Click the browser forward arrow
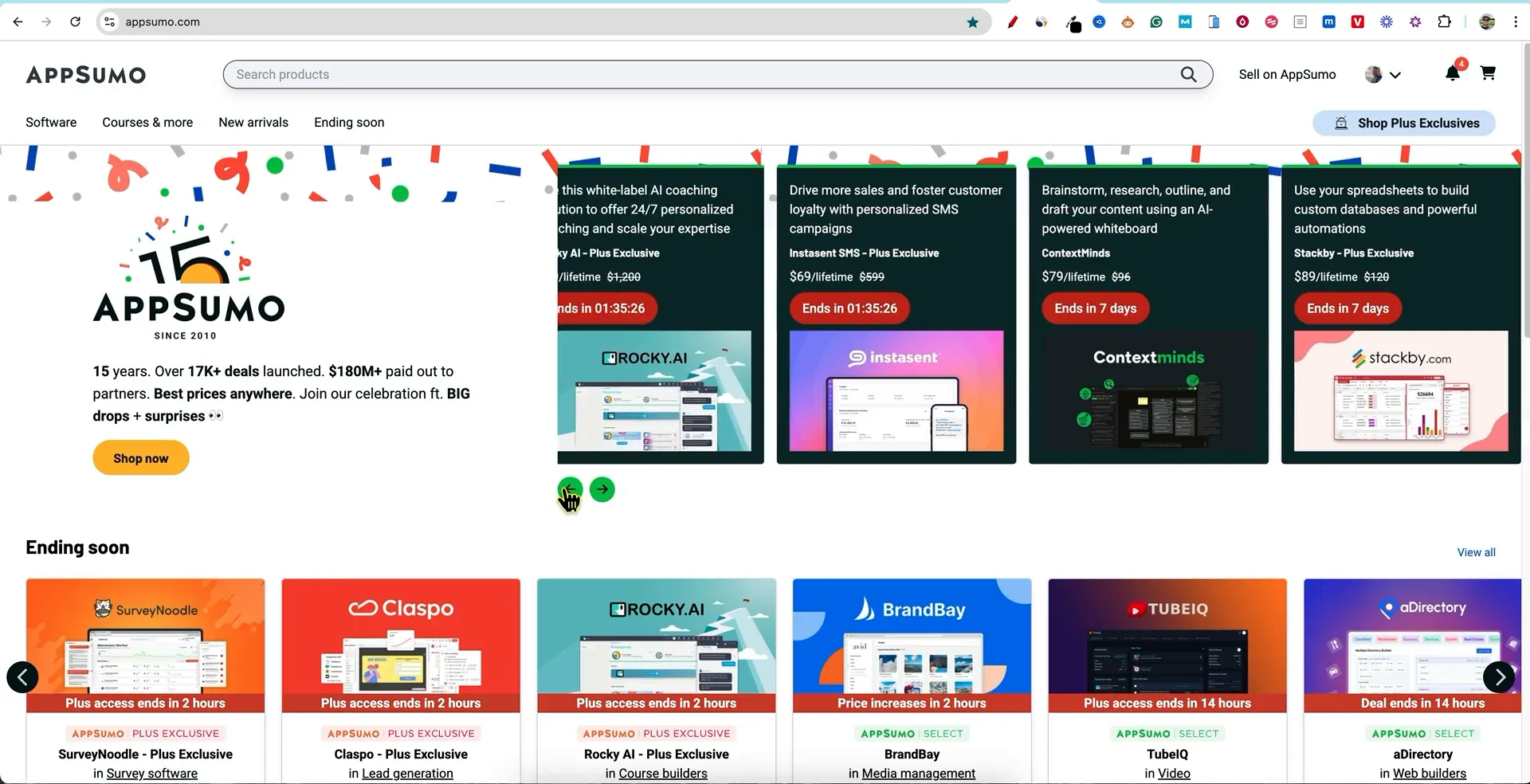 point(46,22)
